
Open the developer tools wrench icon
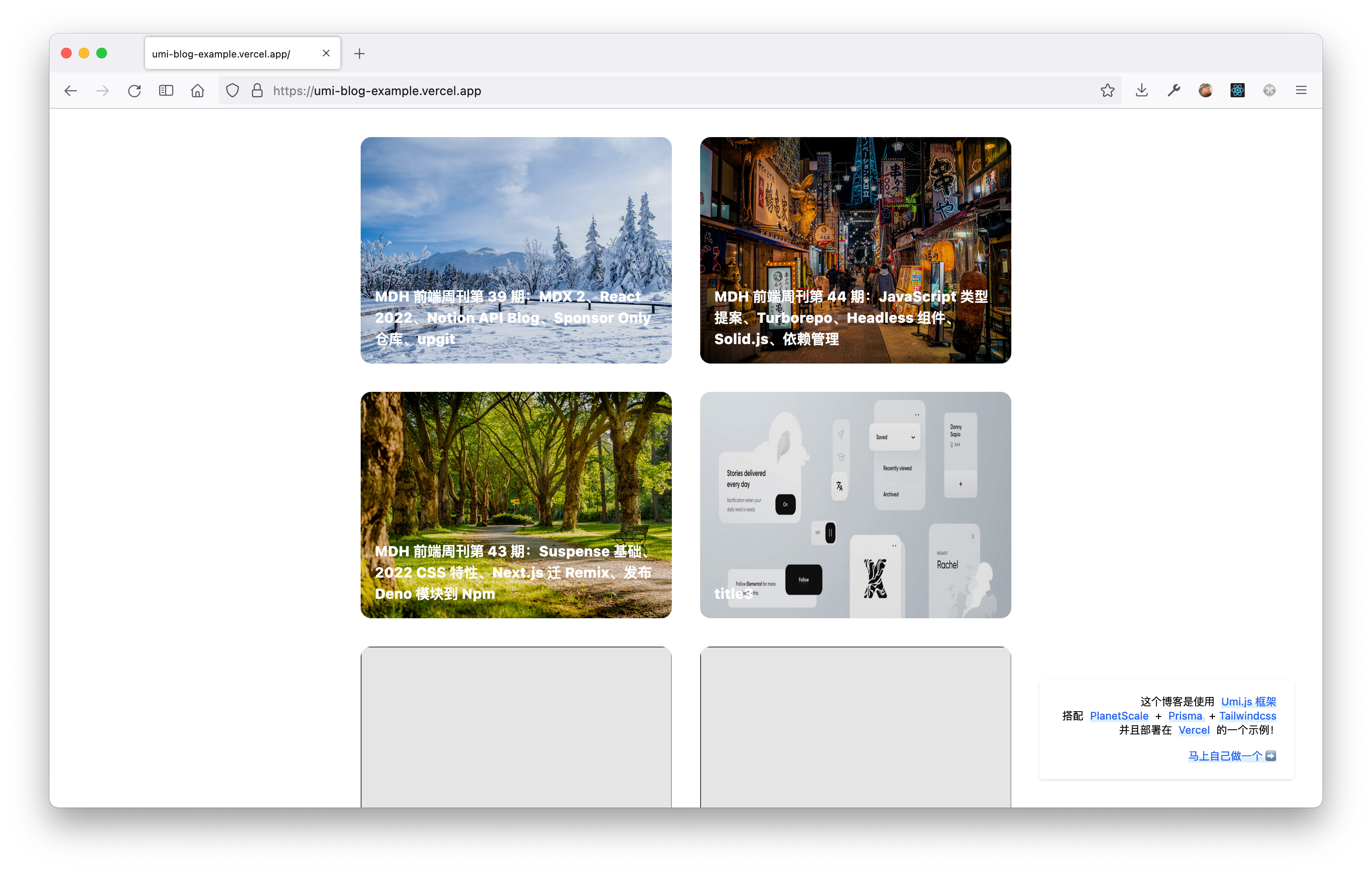pyautogui.click(x=1174, y=90)
